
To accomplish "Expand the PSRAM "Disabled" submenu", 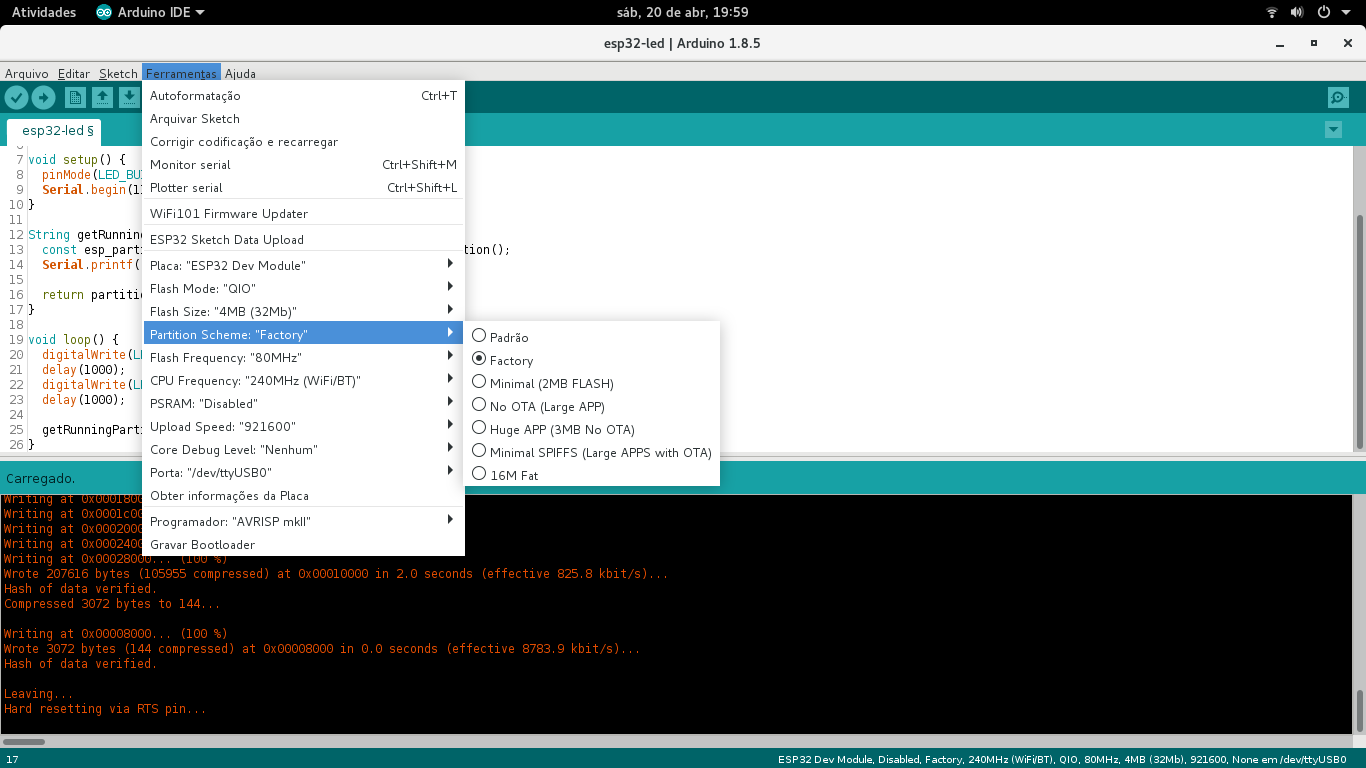I will click(304, 403).
